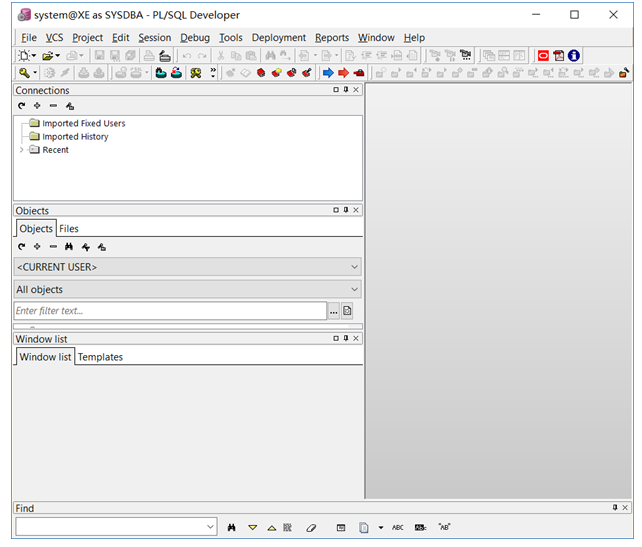Click the blue Info icon
Image resolution: width=642 pixels, height=547 pixels.
pyautogui.click(x=574, y=55)
